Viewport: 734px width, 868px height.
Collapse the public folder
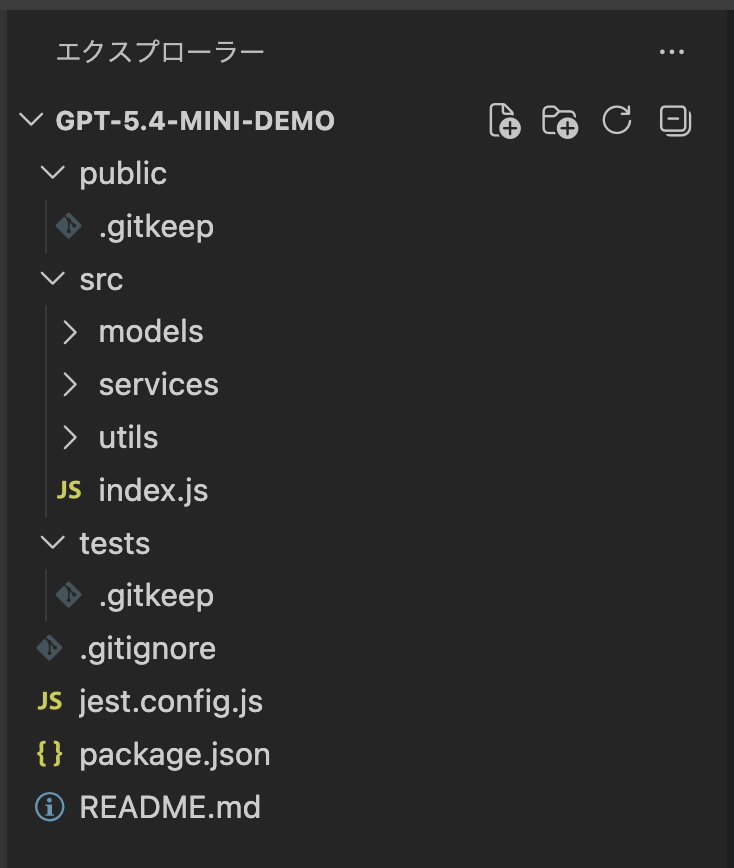(x=53, y=172)
